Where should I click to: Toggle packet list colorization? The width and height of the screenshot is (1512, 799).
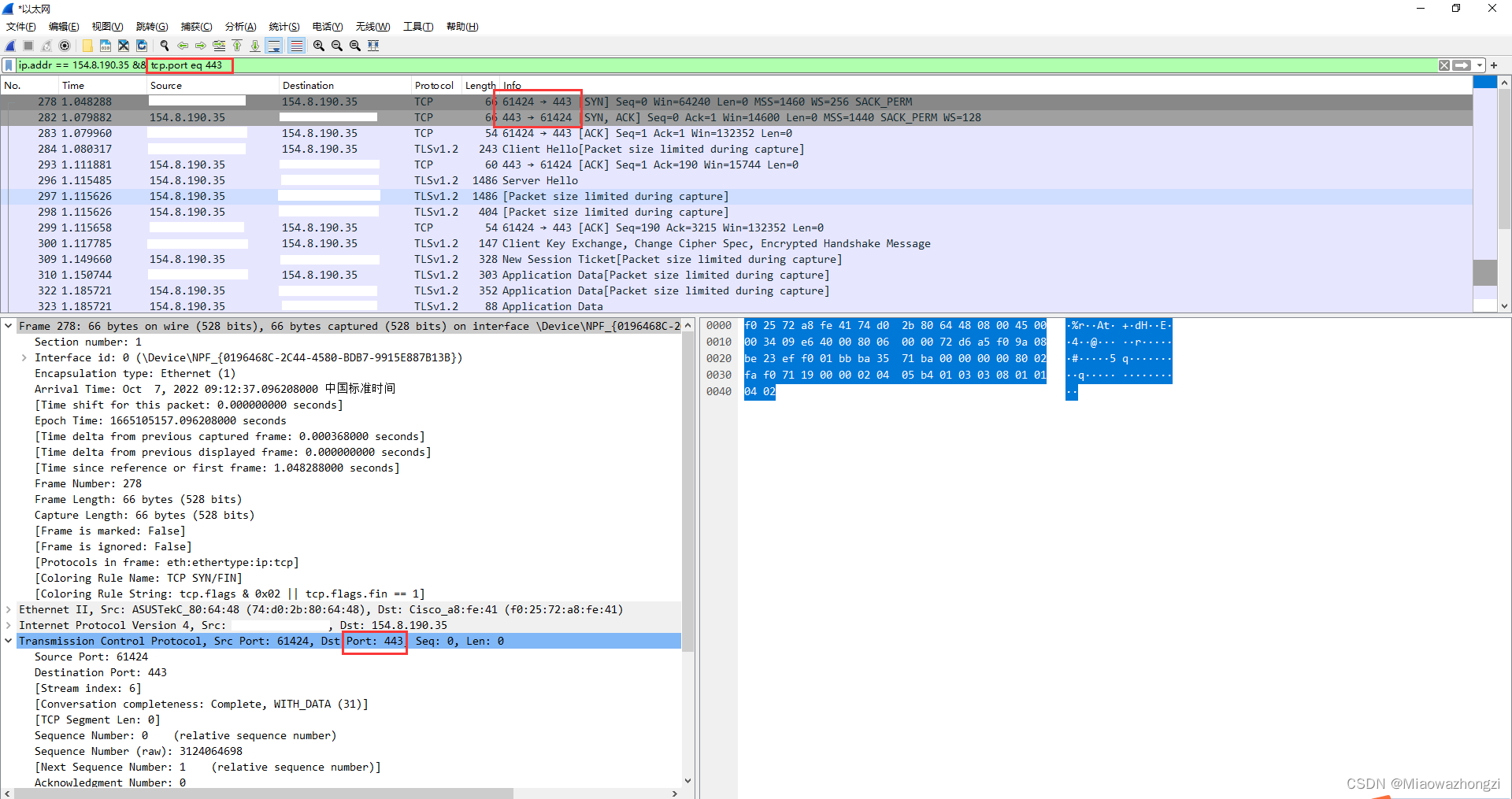[296, 46]
